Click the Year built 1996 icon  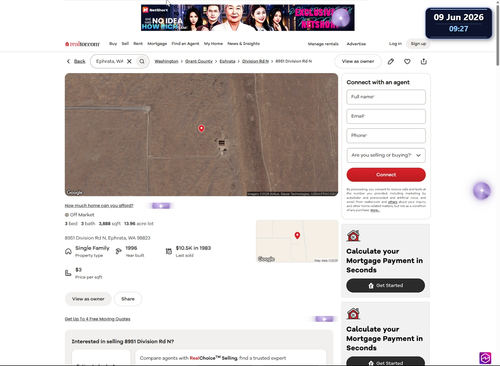(x=118, y=251)
